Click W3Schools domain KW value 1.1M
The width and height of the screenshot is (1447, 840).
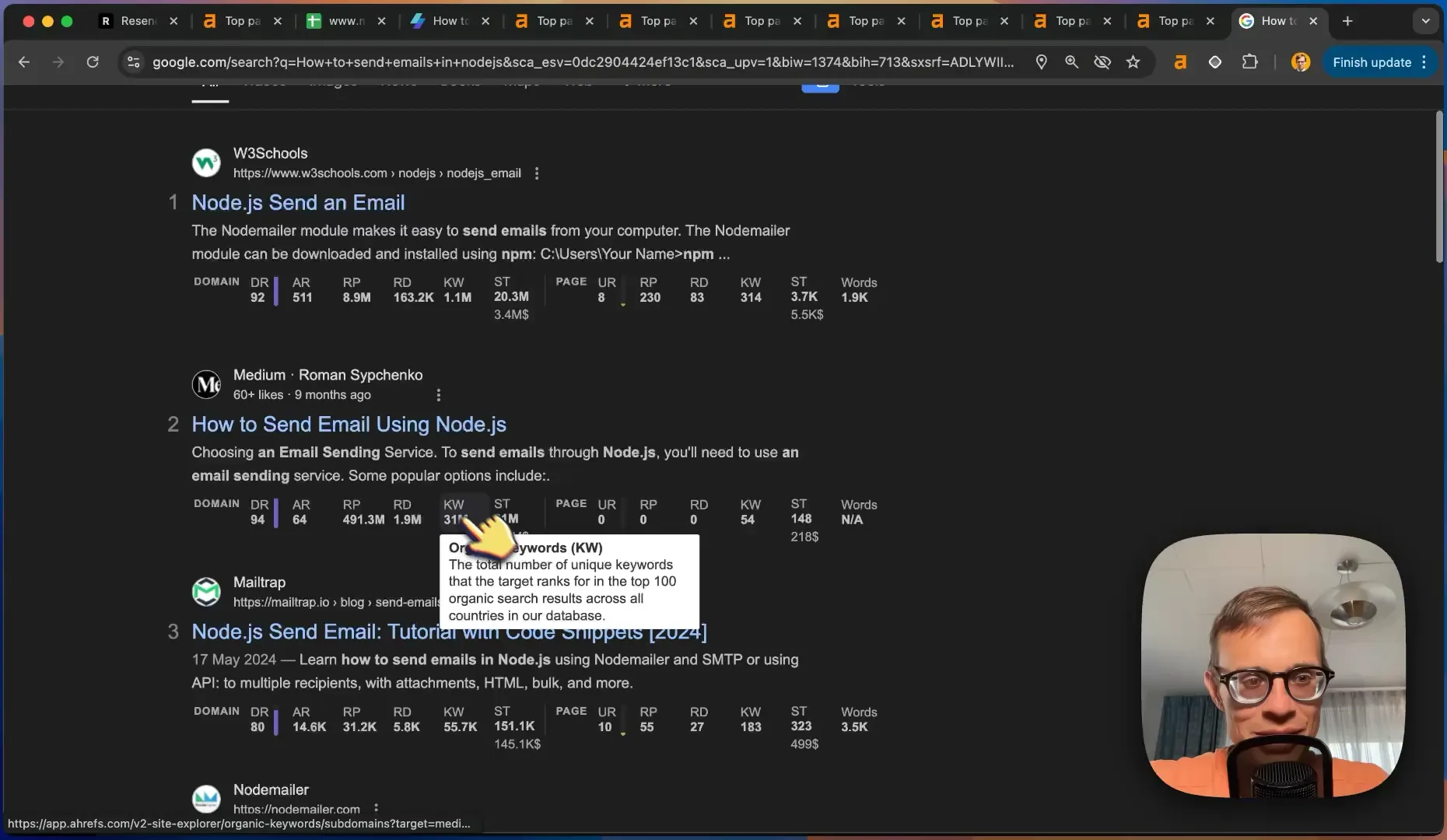(x=457, y=298)
